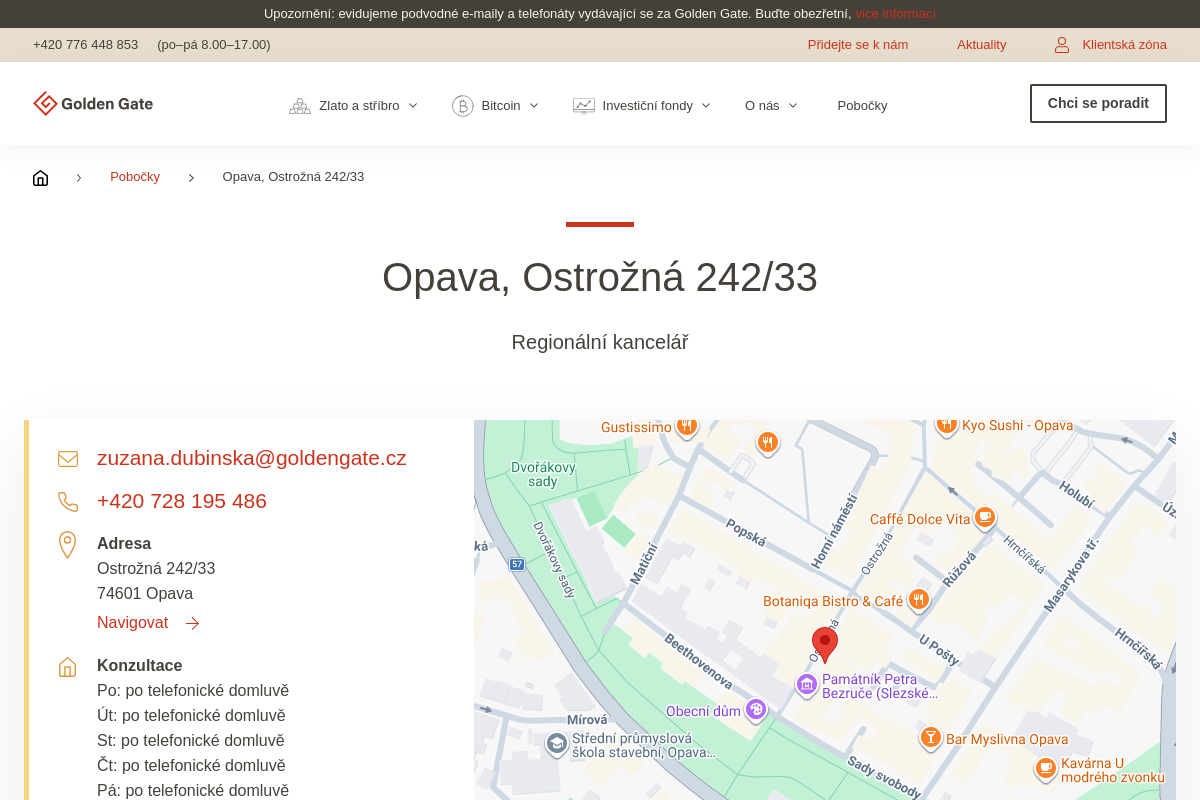Click the envelope icon beside the e-mail address
This screenshot has width=1200, height=800.
coord(68,459)
